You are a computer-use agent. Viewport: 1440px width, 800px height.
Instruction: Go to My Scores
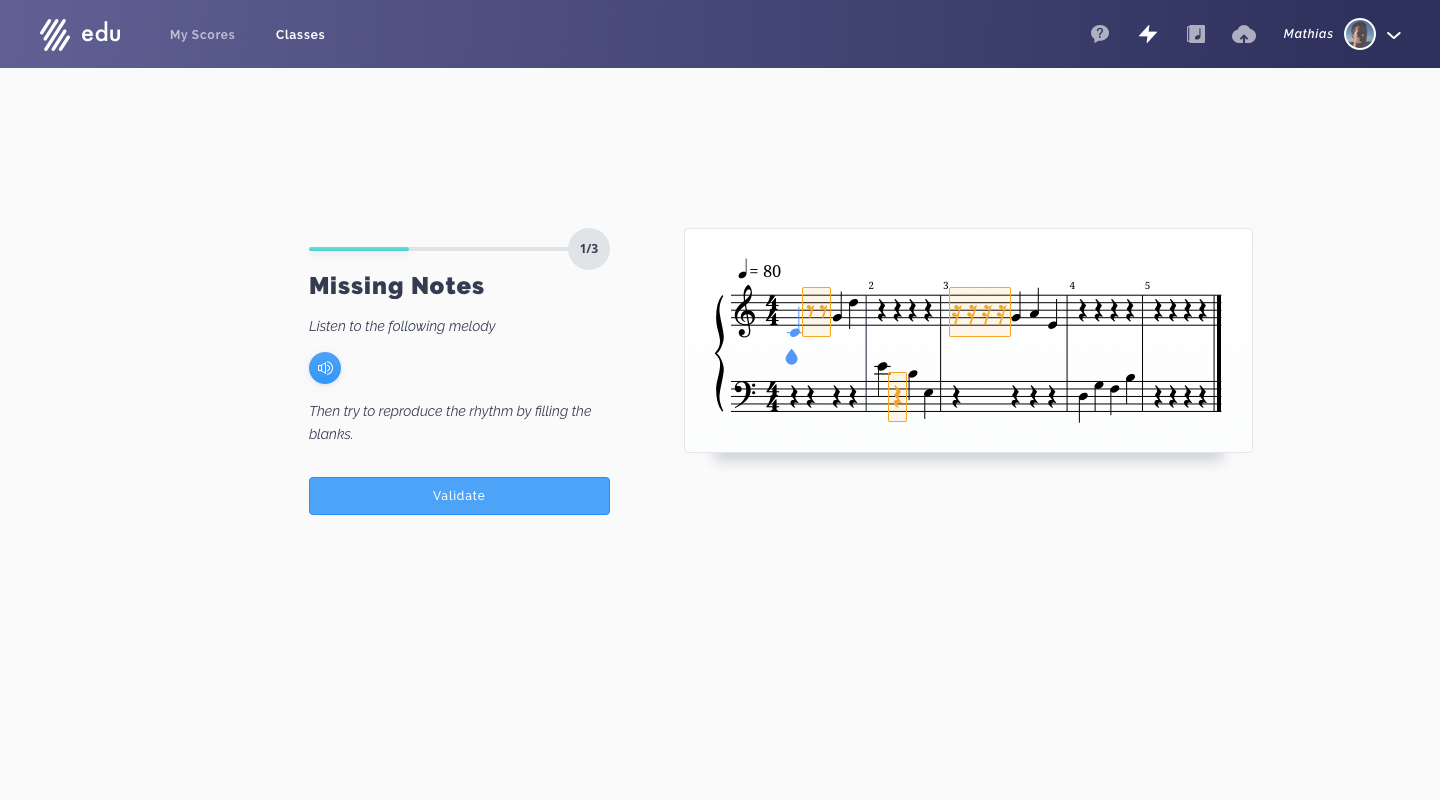(x=202, y=35)
